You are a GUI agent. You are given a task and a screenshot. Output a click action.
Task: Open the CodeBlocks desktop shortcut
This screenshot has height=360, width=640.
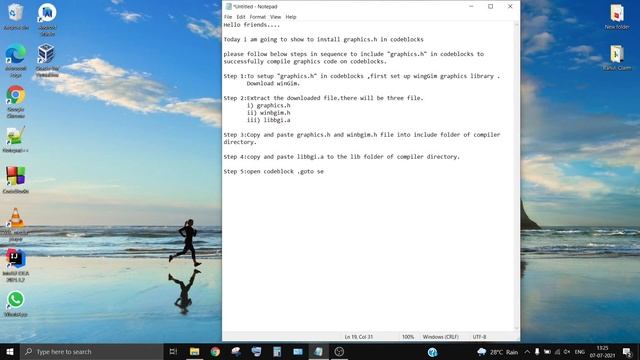click(16, 180)
